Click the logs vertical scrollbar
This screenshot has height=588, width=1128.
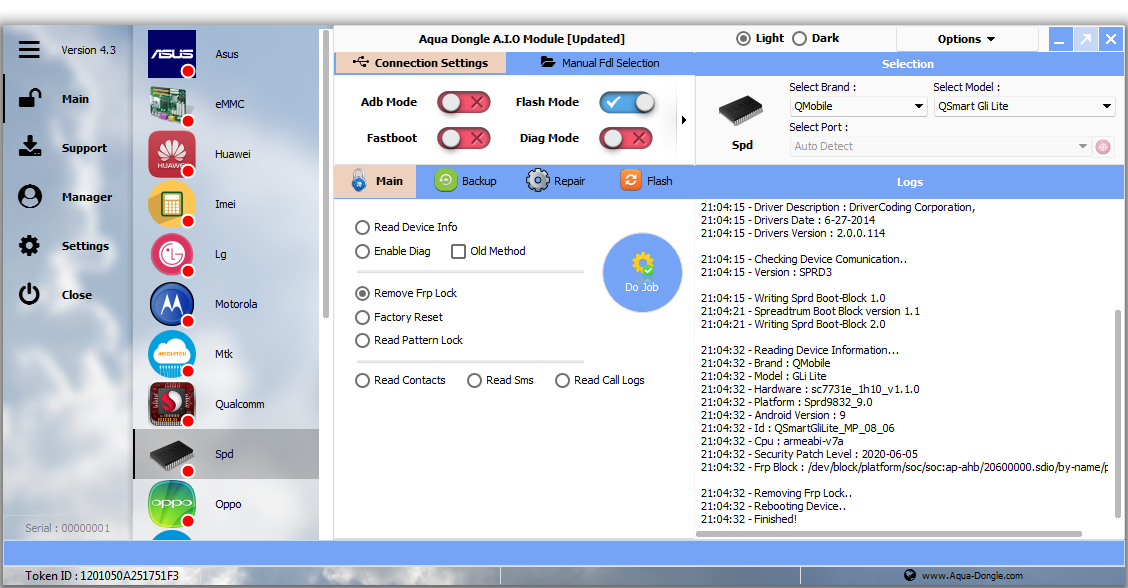1117,414
